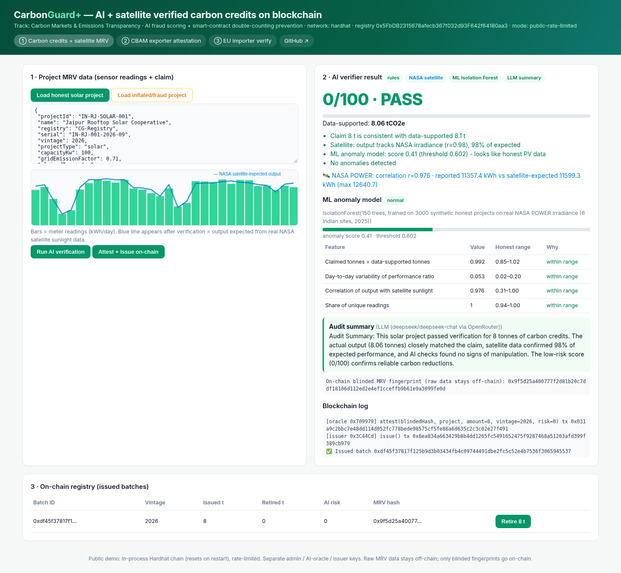
Task: Click the Retired t column header
Action: (x=272, y=503)
